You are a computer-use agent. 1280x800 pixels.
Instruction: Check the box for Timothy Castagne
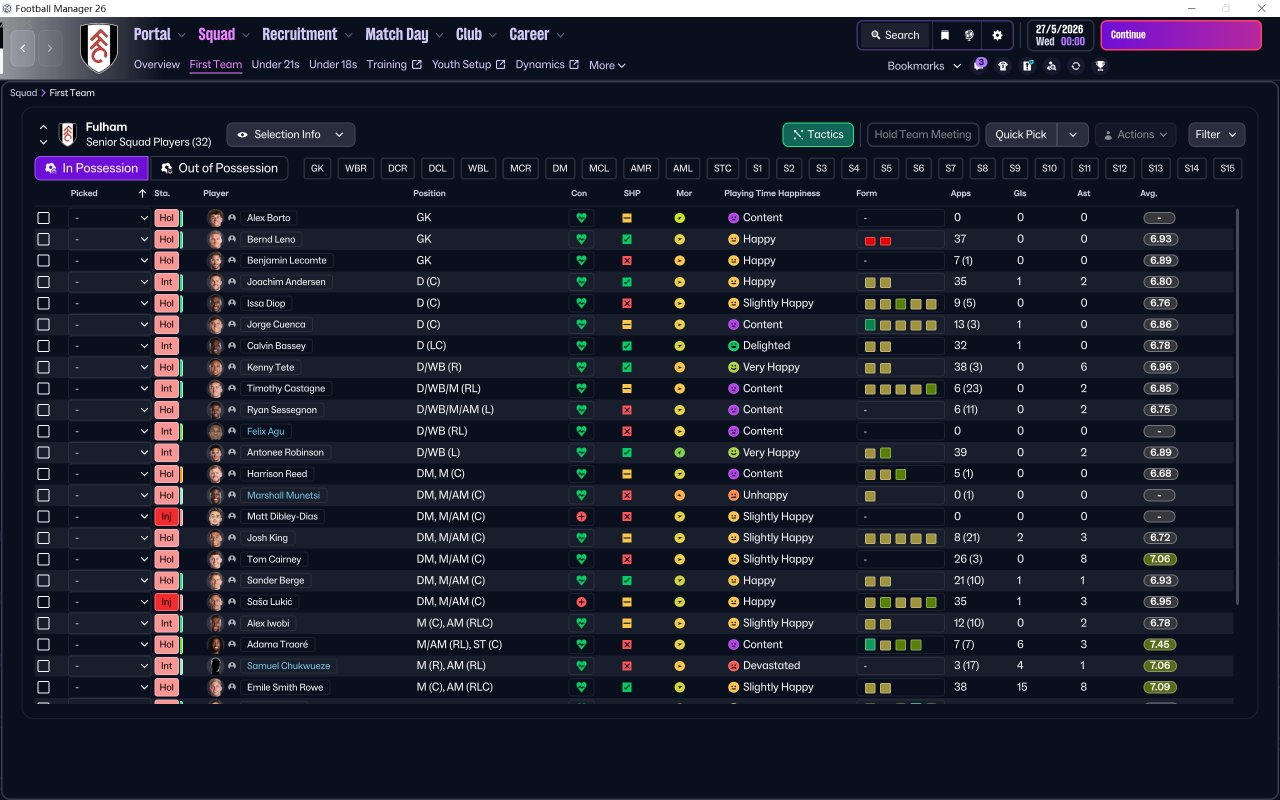(x=43, y=388)
